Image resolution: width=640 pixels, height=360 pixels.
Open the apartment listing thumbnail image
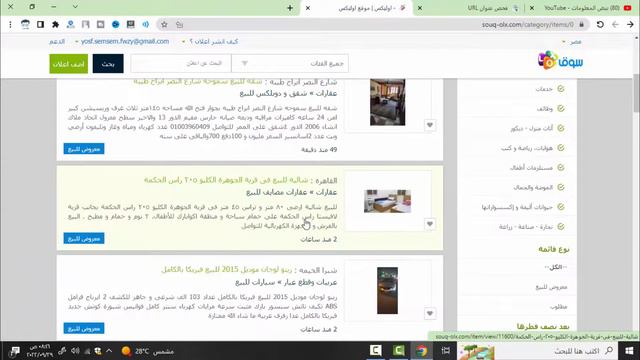point(388,102)
